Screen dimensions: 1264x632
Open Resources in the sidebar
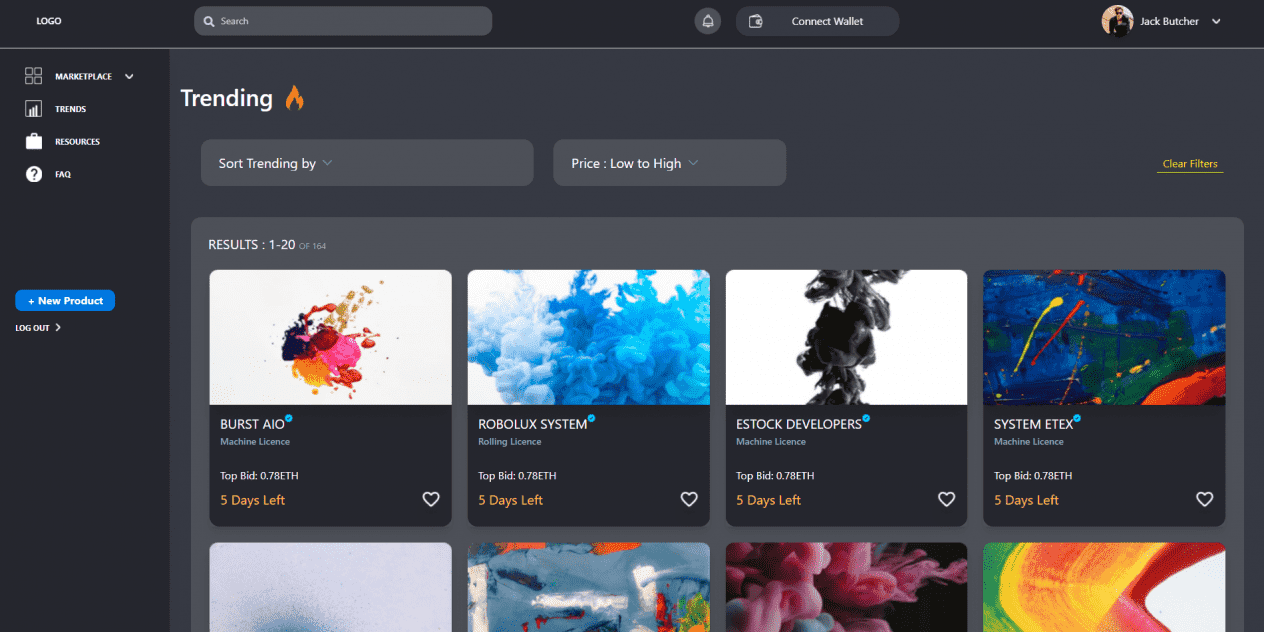click(77, 142)
